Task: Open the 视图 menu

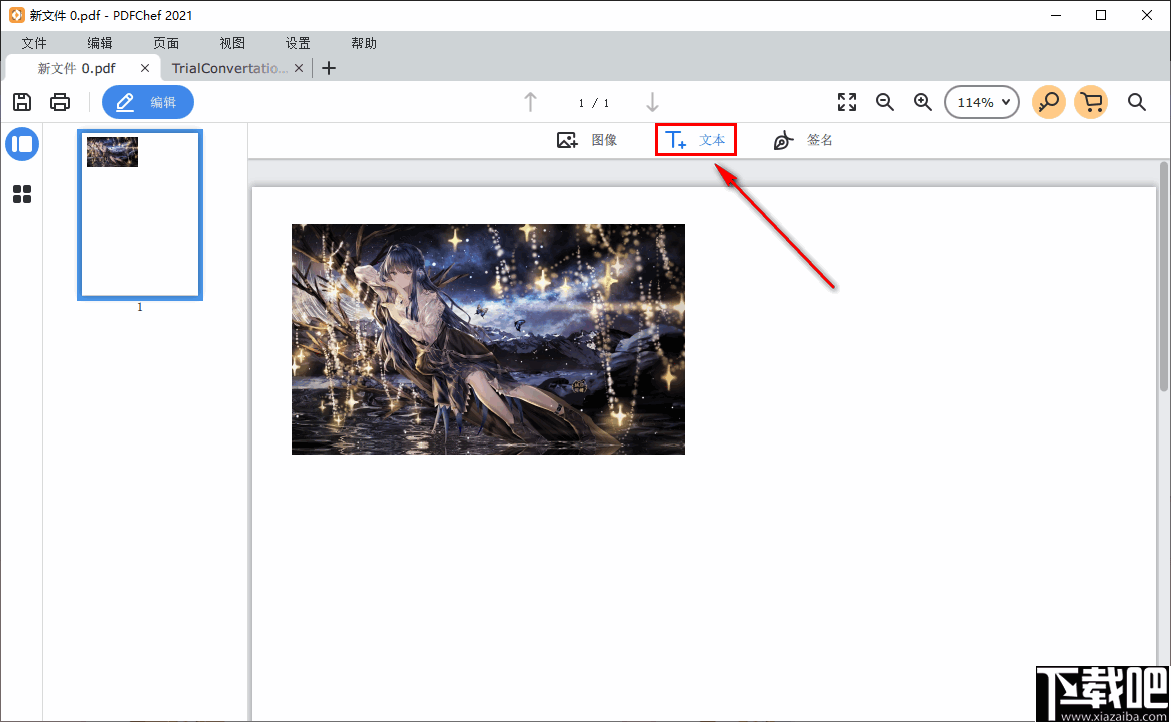Action: point(231,42)
